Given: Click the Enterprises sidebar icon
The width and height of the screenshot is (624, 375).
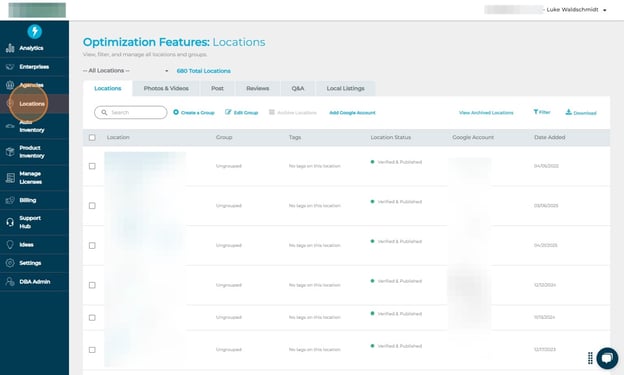Looking at the screenshot, I should click(10, 67).
